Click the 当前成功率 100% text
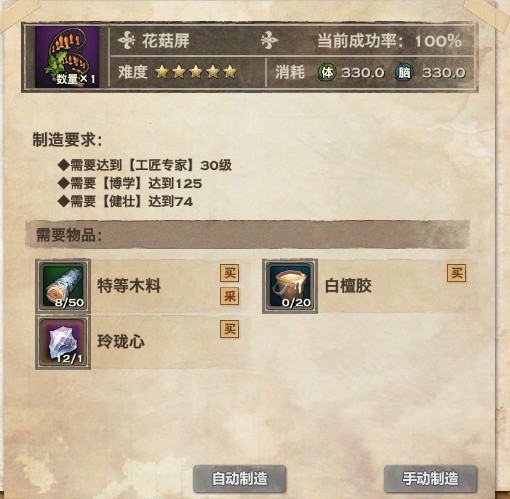 pos(389,41)
